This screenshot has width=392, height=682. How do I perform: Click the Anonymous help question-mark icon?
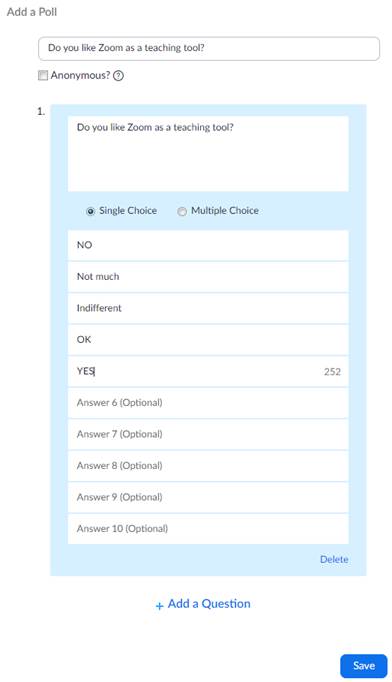(118, 76)
